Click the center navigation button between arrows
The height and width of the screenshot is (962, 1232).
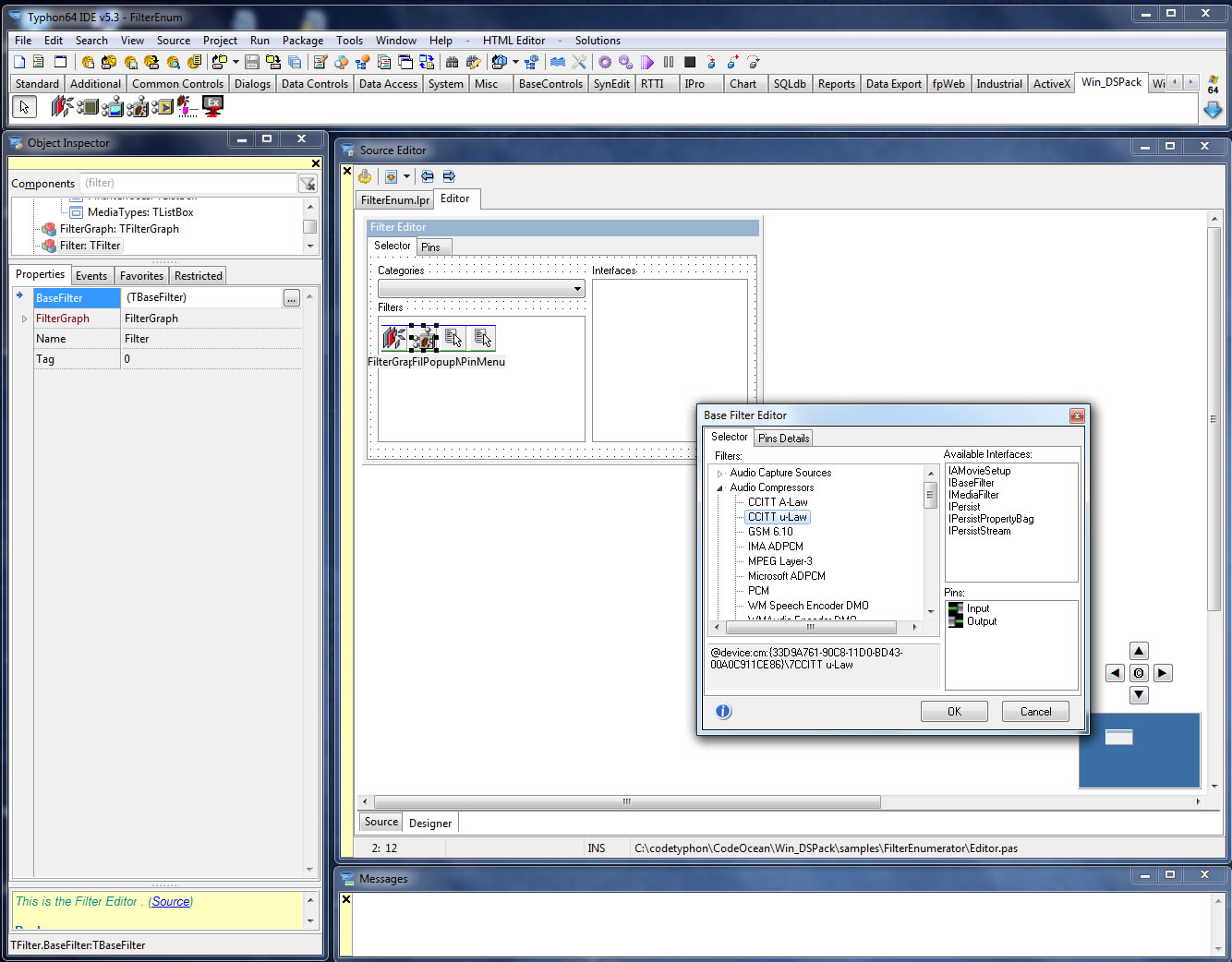click(1139, 673)
